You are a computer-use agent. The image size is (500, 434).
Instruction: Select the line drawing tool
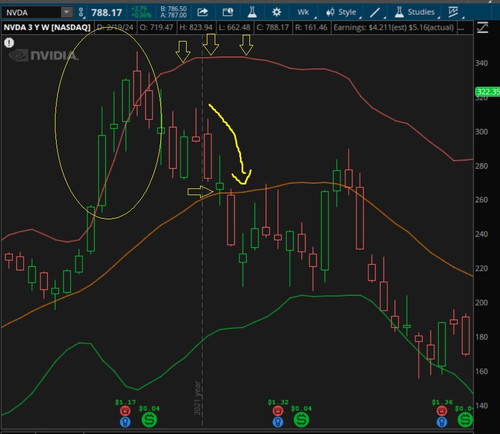point(376,13)
